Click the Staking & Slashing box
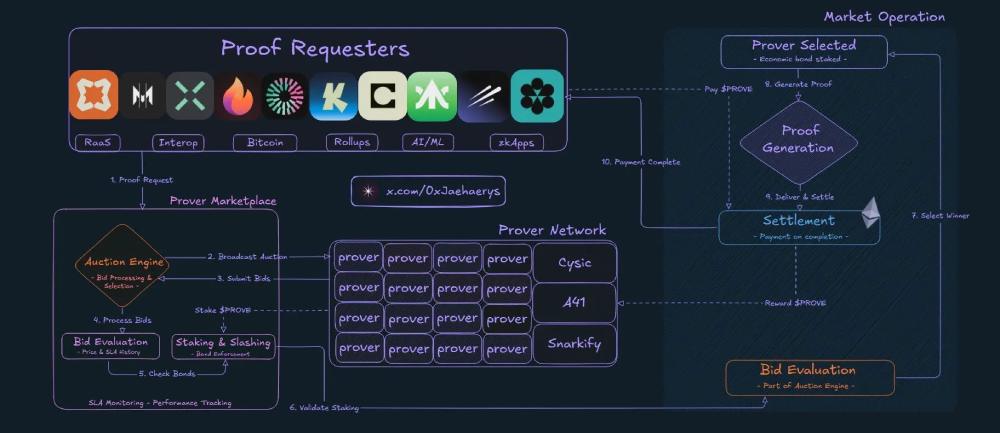Image resolution: width=1000 pixels, height=433 pixels. point(223,346)
